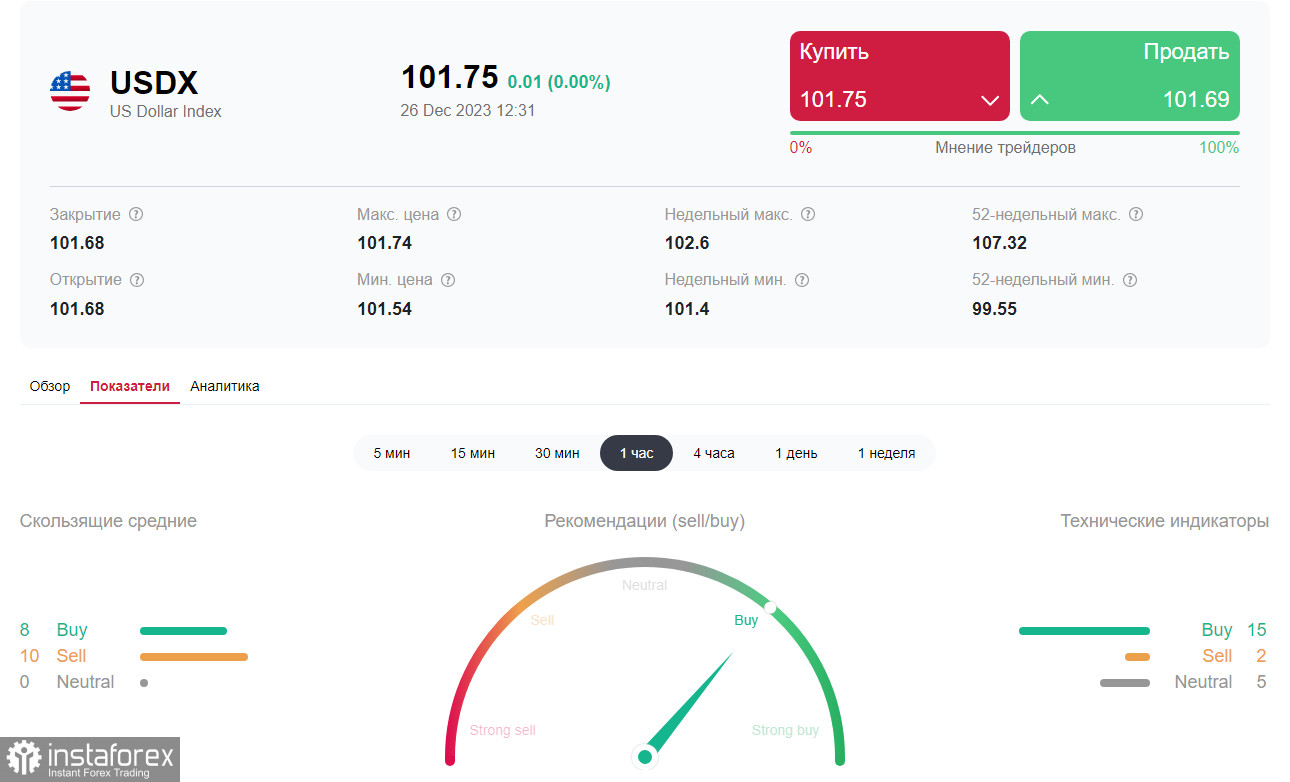The height and width of the screenshot is (782, 1290).
Task: Click the 0.01 (0.00%) change value
Action: point(559,82)
